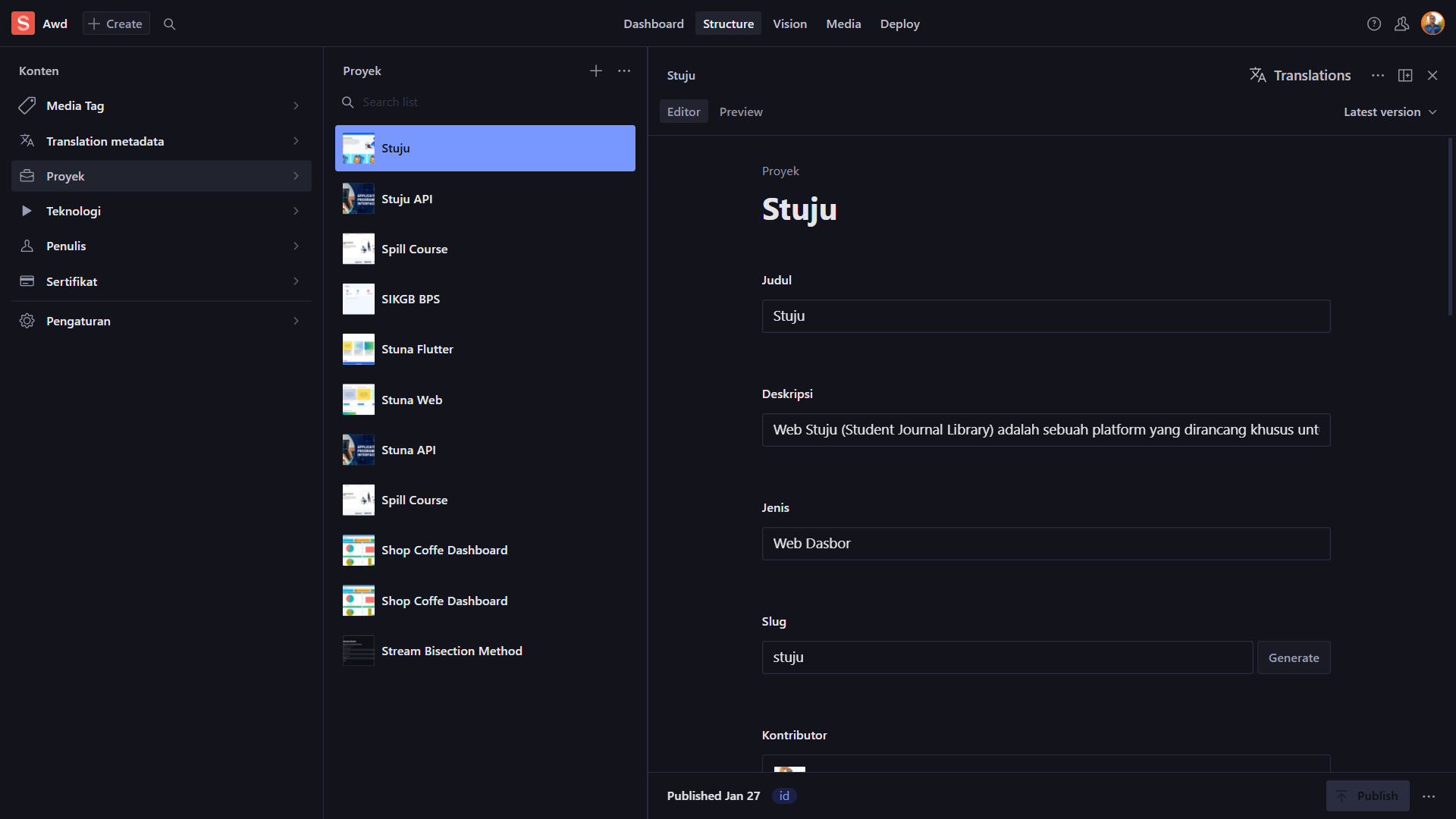Focus the Jenis input field
The height and width of the screenshot is (819, 1456).
[x=1046, y=544]
